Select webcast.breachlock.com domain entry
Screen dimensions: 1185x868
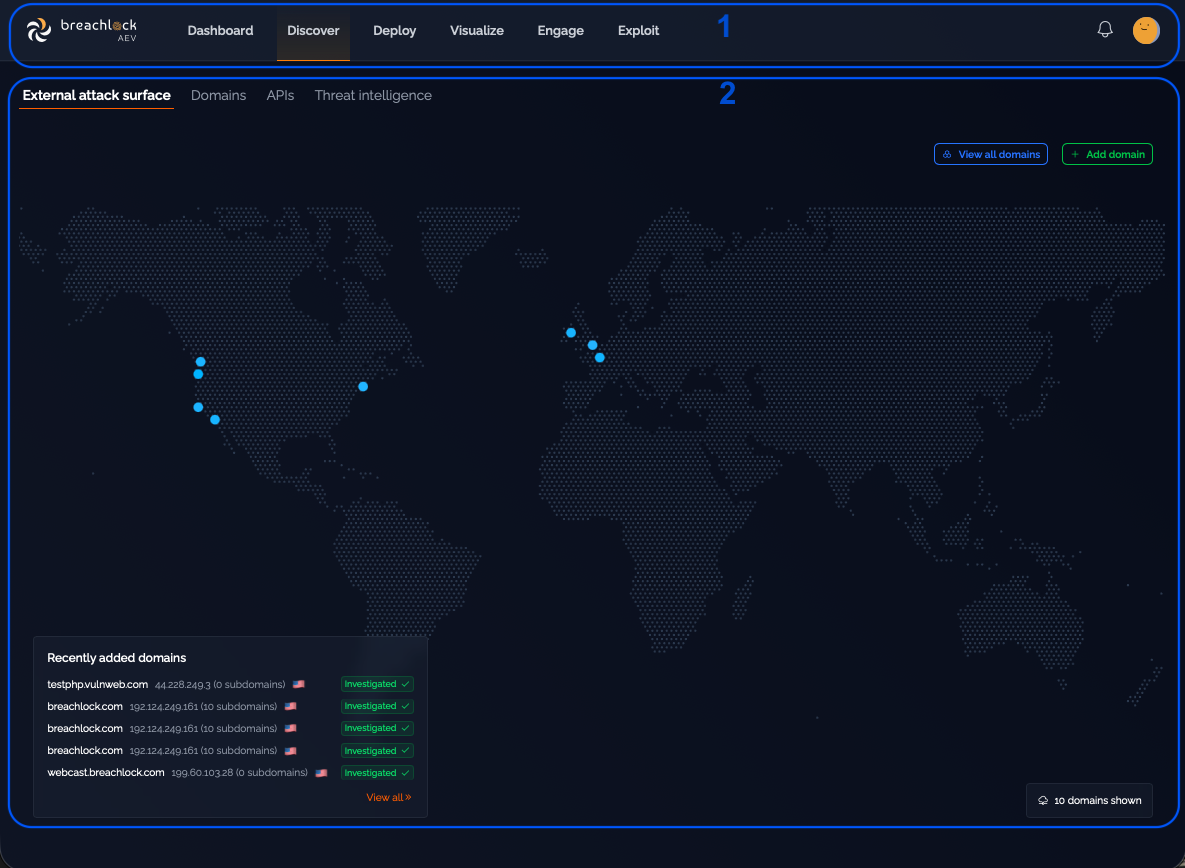[106, 773]
